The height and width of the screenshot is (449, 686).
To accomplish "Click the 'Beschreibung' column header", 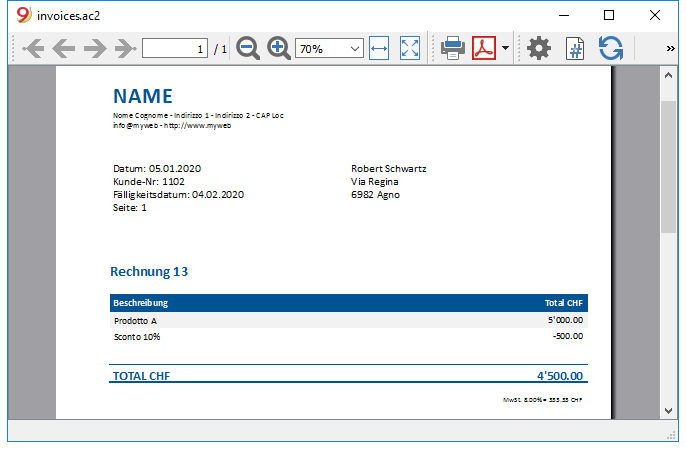I will click(140, 303).
